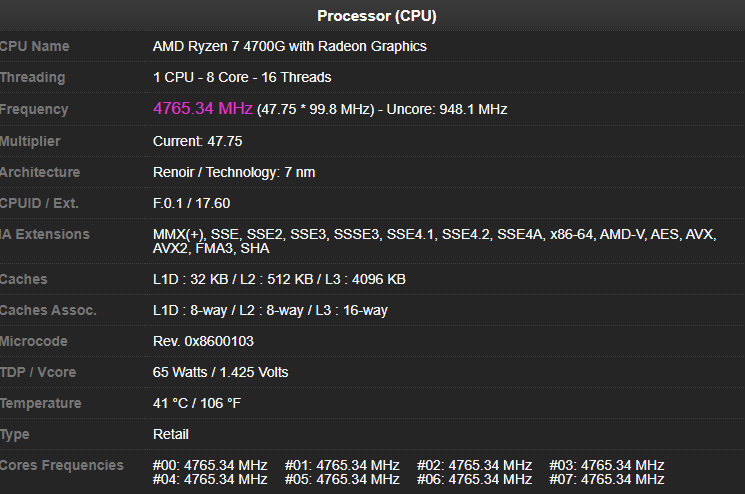Select the Uncore: 948.1 MHz text
The height and width of the screenshot is (494, 745).
tap(447, 109)
